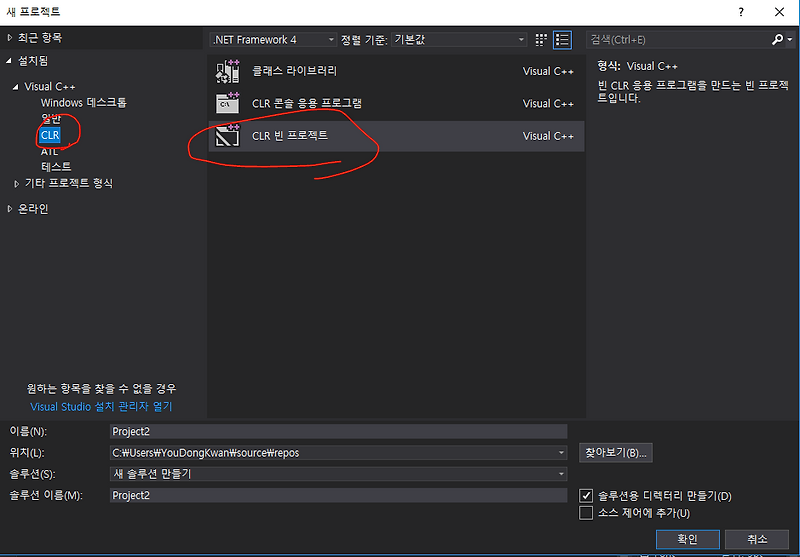The width and height of the screenshot is (800, 557).
Task: Expand the '온라인' node
Action: [9, 209]
